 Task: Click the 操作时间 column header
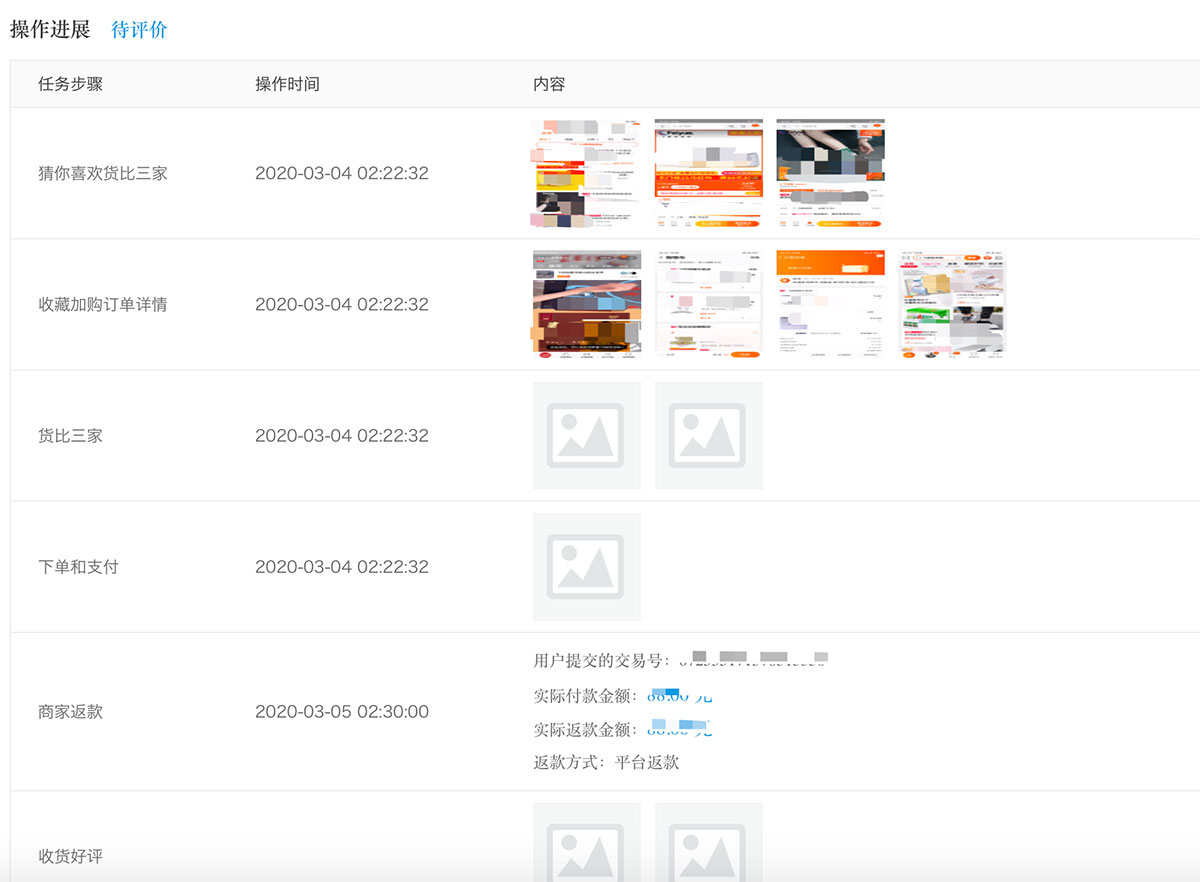[287, 84]
